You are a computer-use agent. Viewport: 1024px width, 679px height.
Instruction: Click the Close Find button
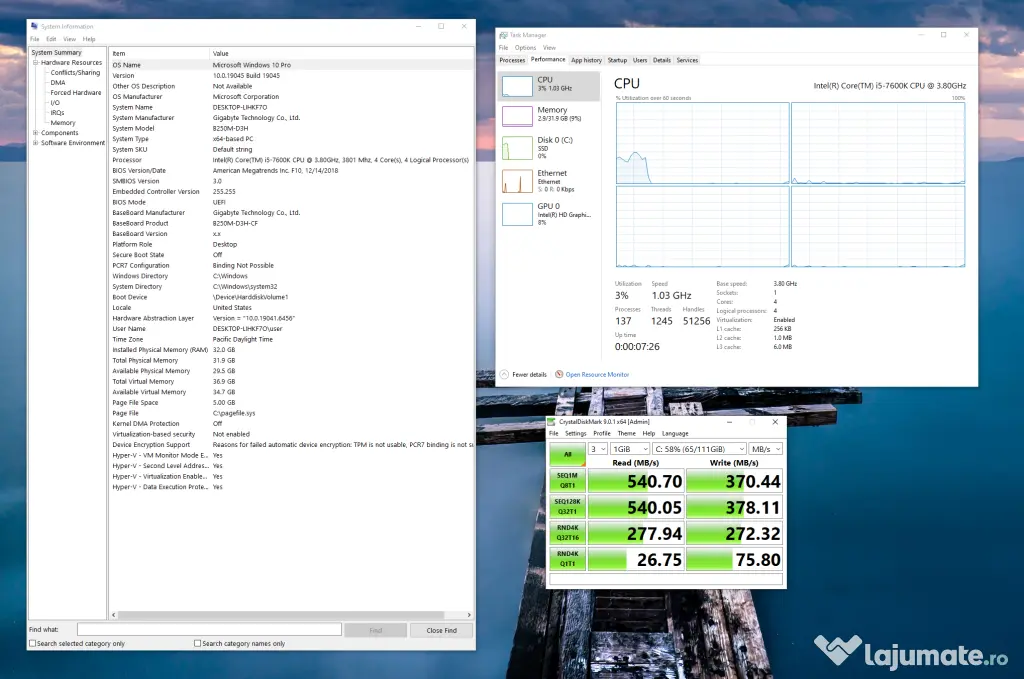pos(441,630)
